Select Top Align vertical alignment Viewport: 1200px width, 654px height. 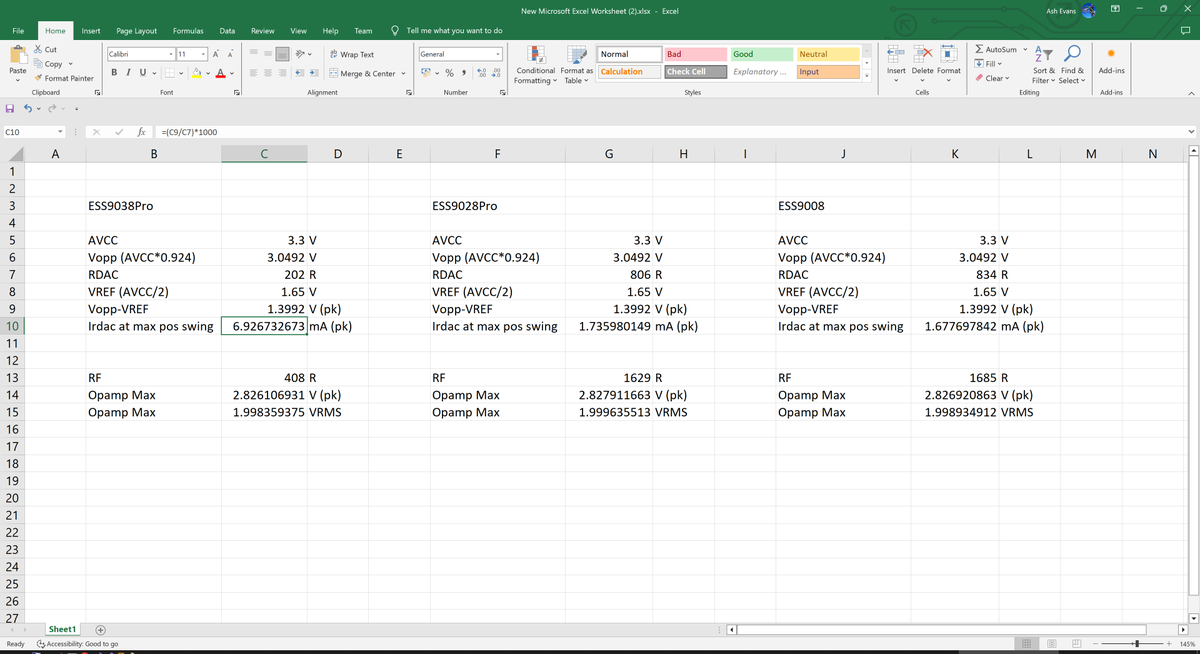tap(253, 54)
